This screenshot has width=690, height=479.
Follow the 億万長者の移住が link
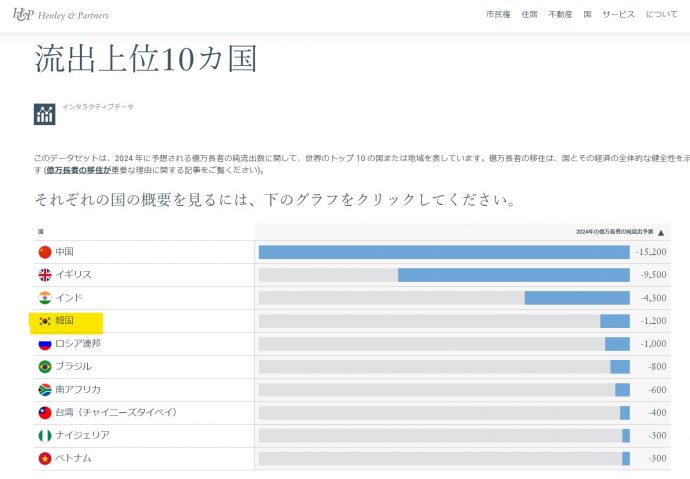click(x=79, y=170)
